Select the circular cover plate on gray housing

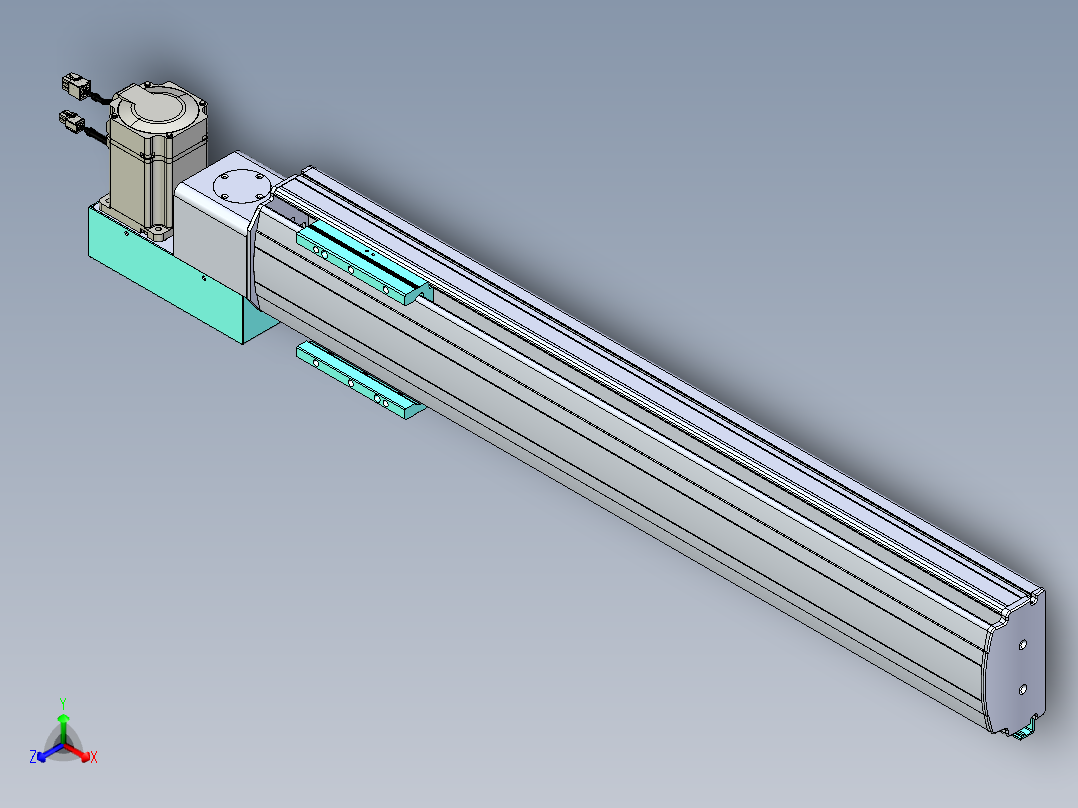click(x=240, y=186)
